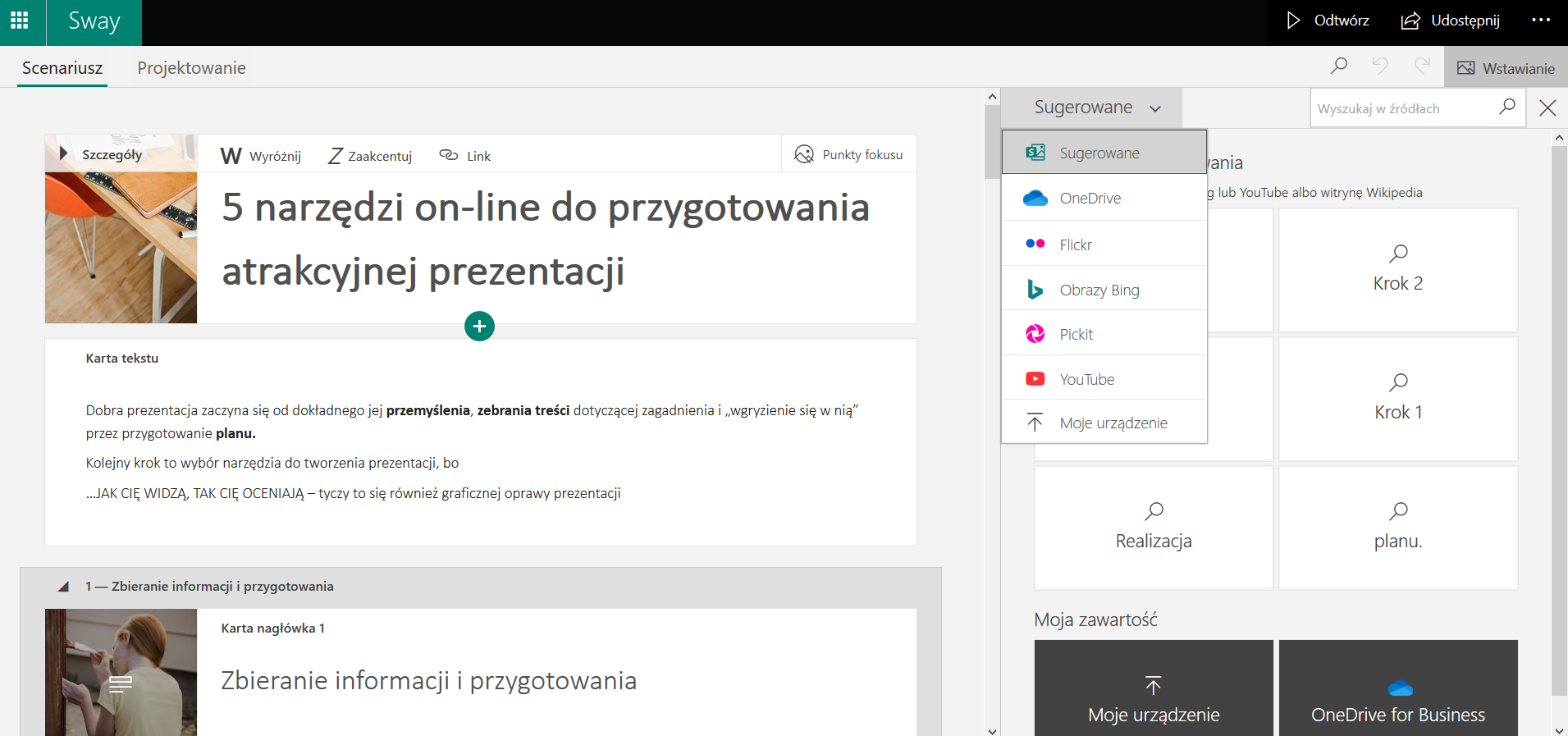Click the undo arrow icon
The image size is (1568, 736).
(x=1380, y=66)
